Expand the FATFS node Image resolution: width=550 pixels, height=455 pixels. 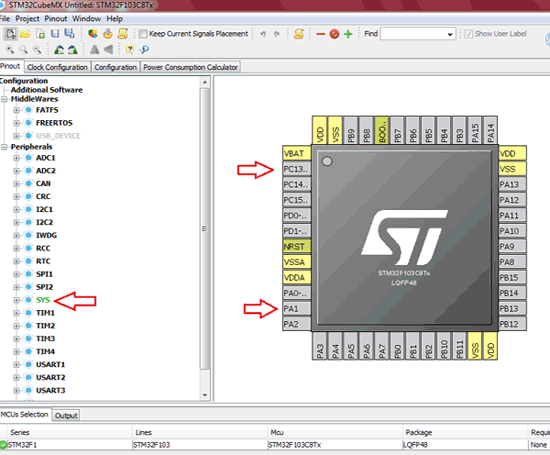16,110
